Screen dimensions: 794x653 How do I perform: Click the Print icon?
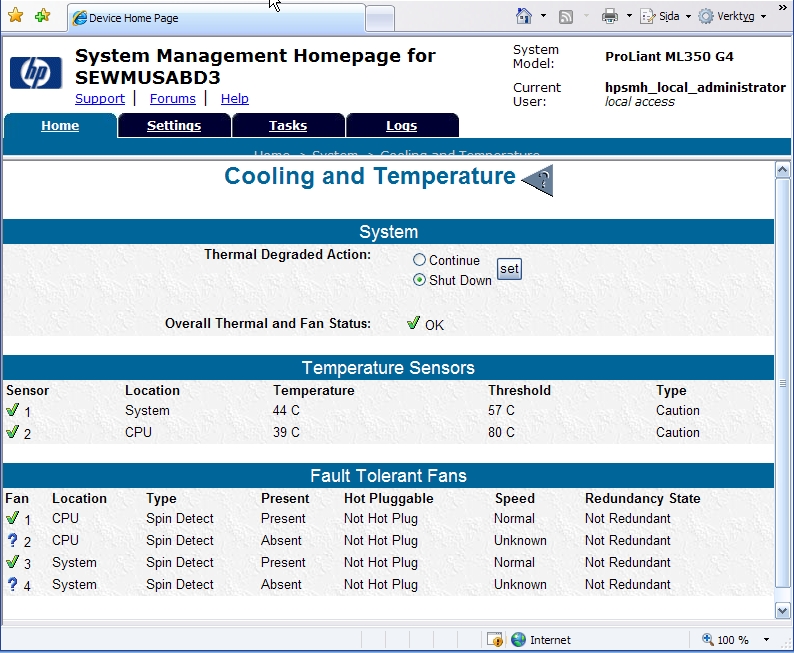coord(610,16)
